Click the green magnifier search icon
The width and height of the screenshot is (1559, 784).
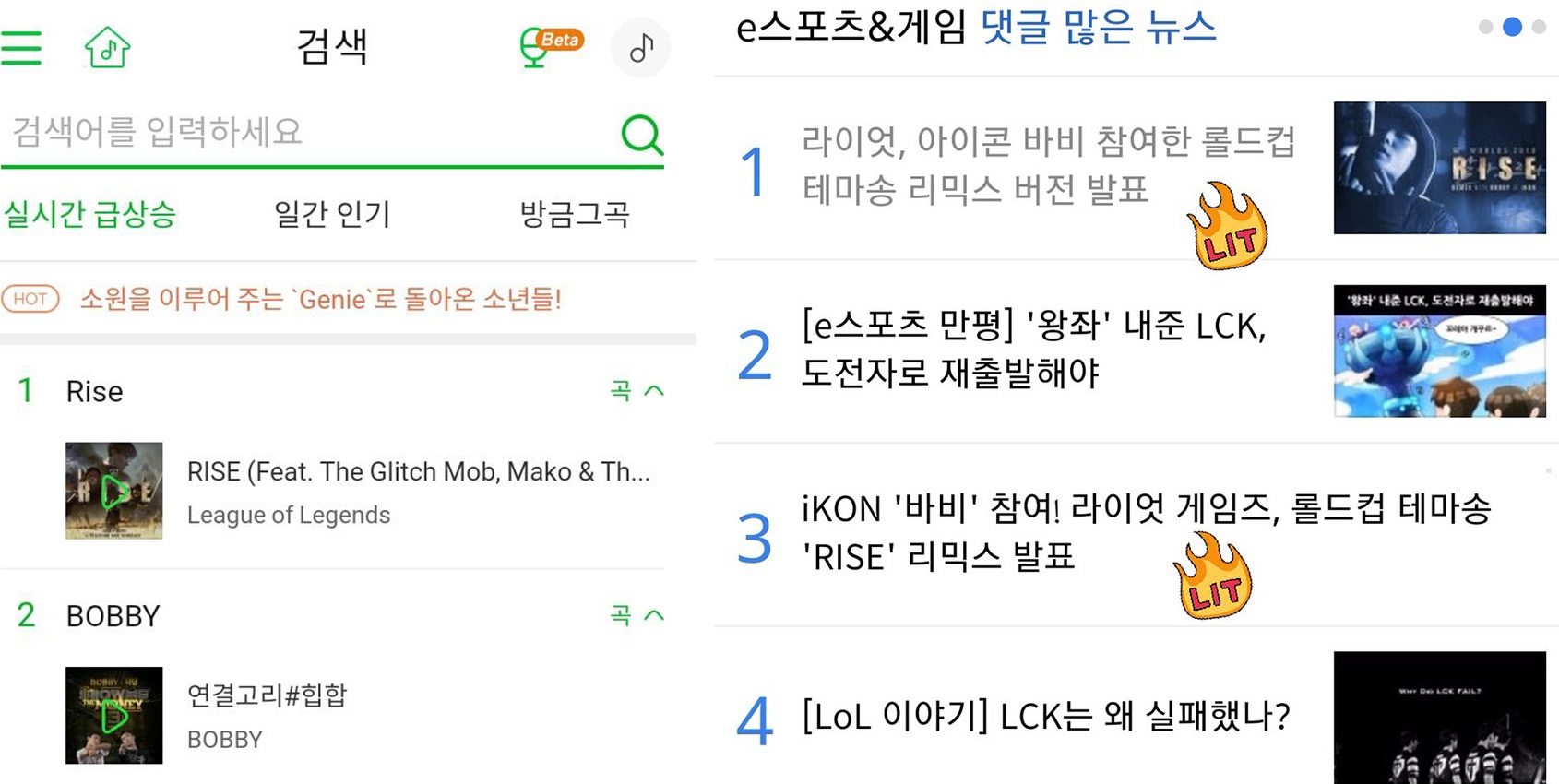tap(642, 135)
